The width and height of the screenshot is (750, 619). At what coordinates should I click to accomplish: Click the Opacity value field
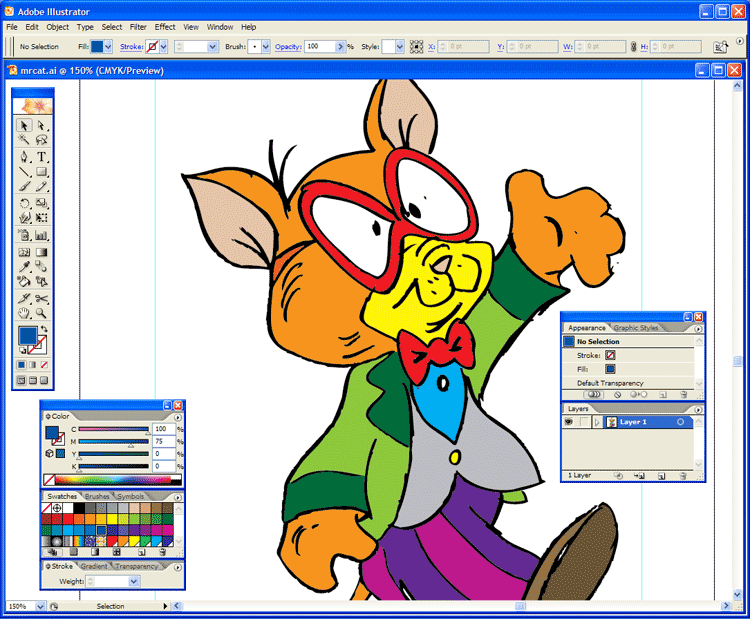coord(318,47)
